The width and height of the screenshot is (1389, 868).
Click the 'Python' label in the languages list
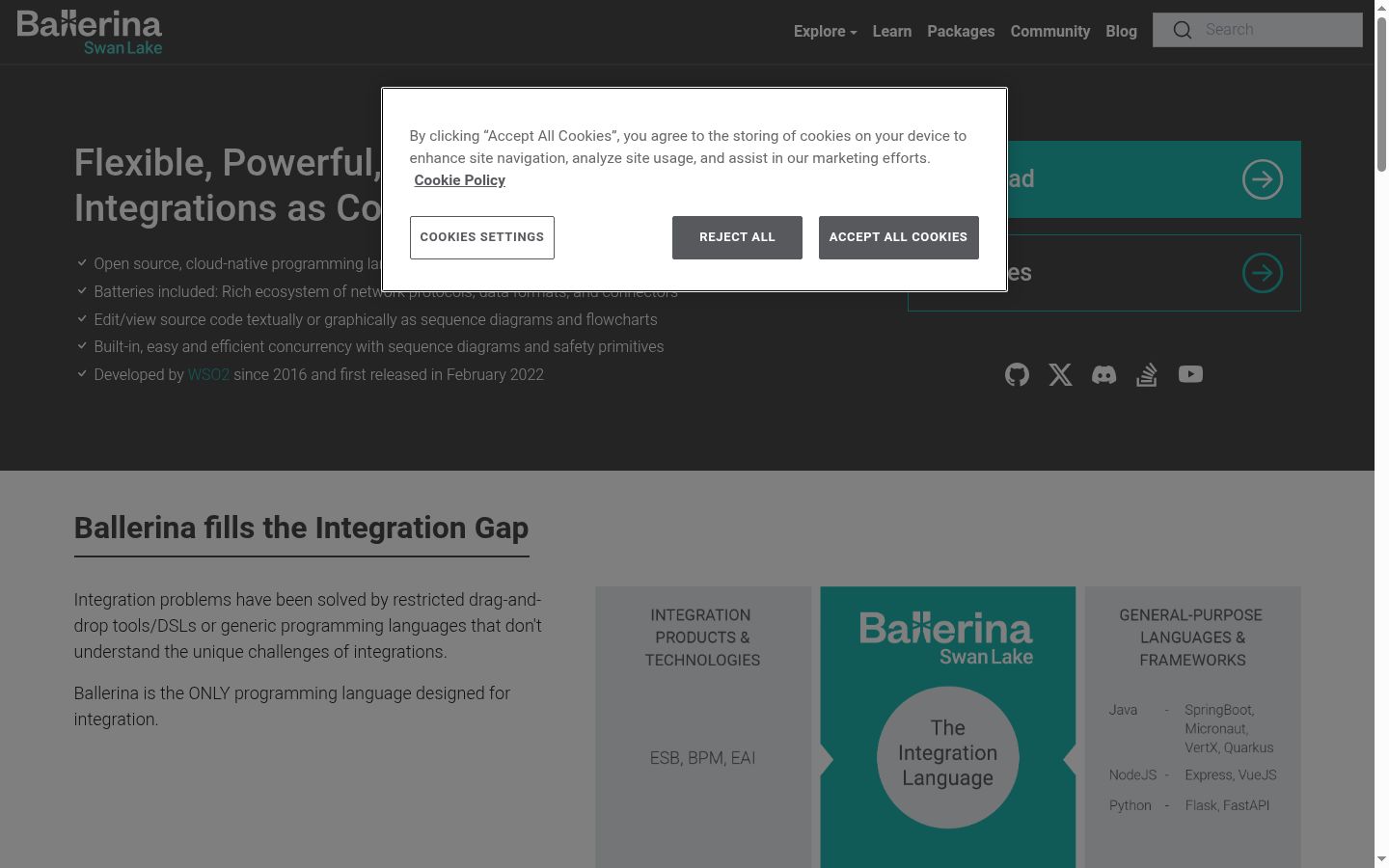point(1130,805)
